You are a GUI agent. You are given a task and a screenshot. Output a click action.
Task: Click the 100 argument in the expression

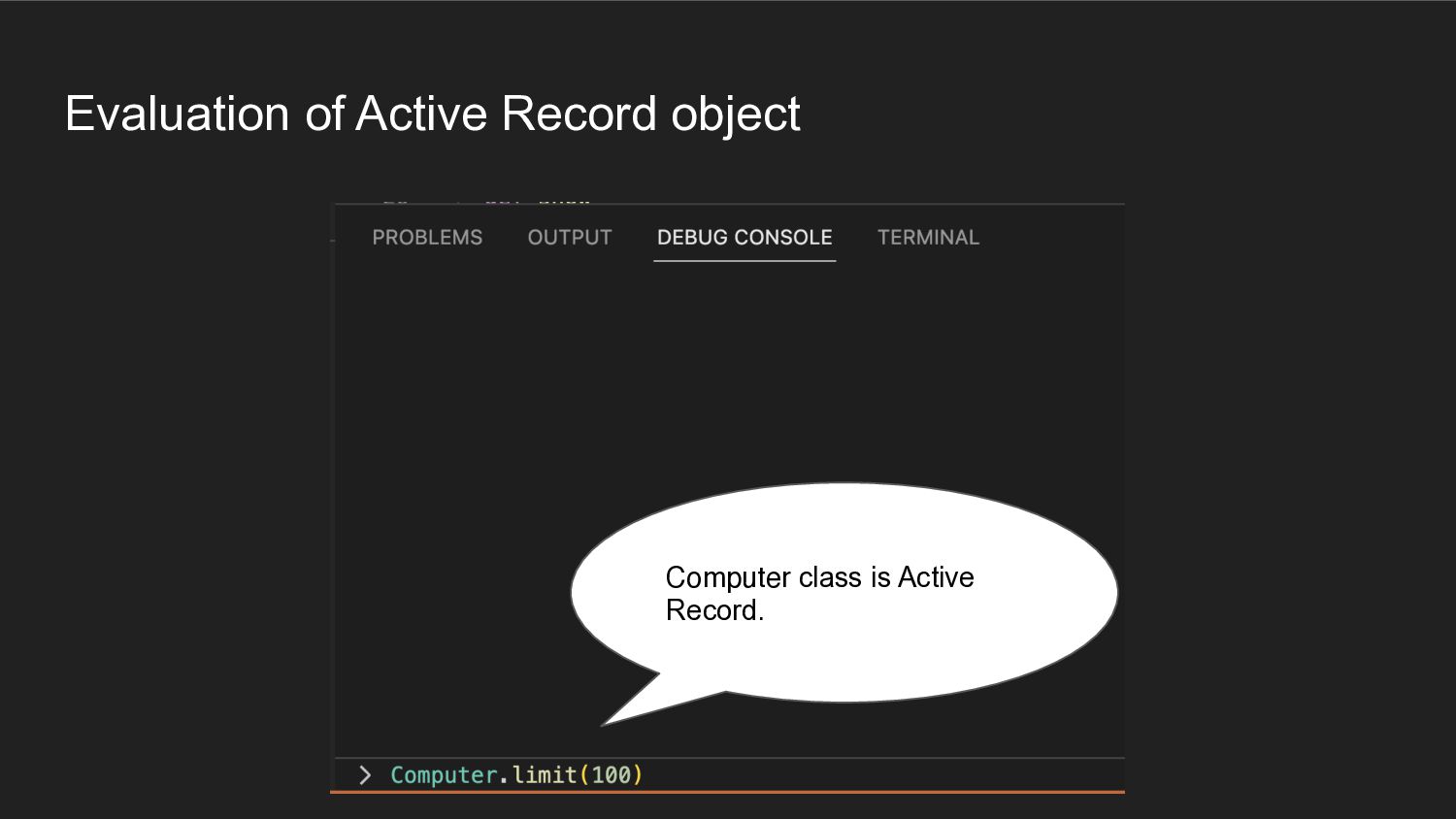click(x=612, y=775)
